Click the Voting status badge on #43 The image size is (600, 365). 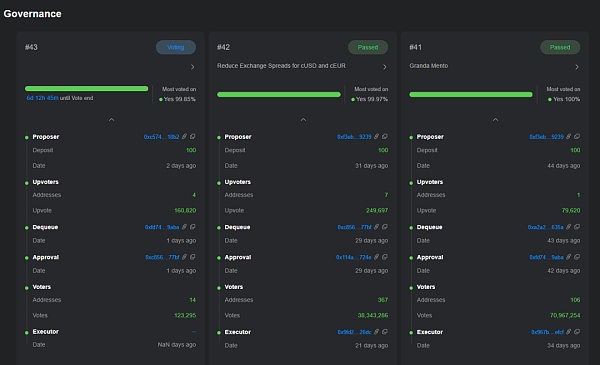click(176, 47)
